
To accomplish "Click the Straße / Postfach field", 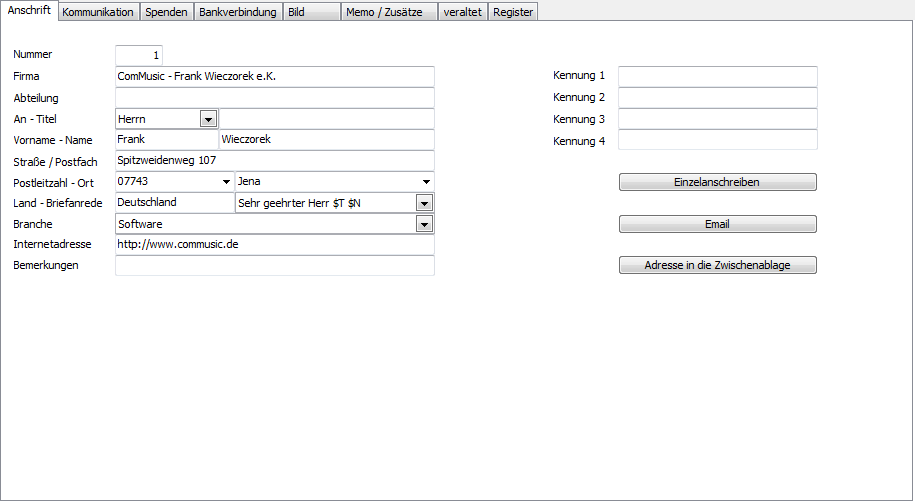I will [x=275, y=161].
